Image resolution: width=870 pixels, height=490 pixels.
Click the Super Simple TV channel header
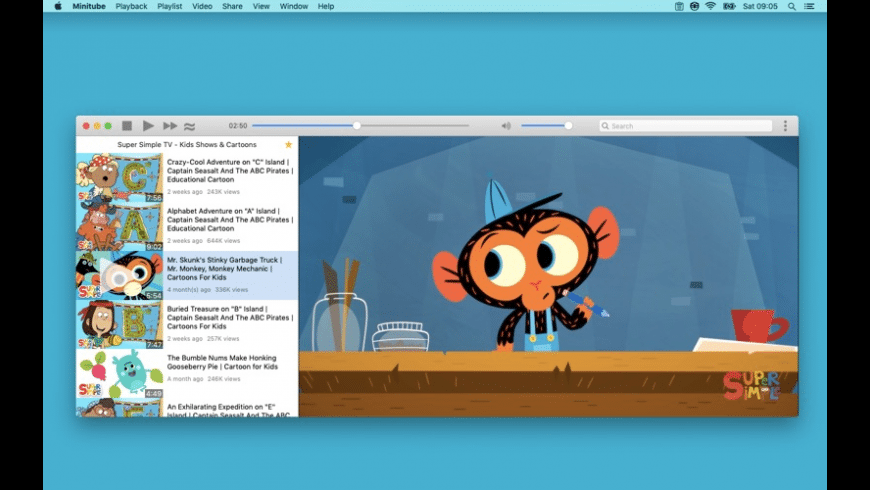(187, 144)
